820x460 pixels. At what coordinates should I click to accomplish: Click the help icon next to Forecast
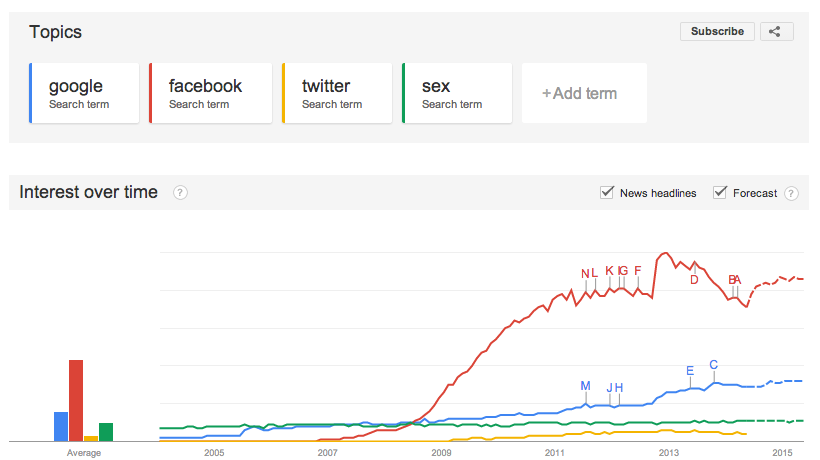pyautogui.click(x=791, y=193)
